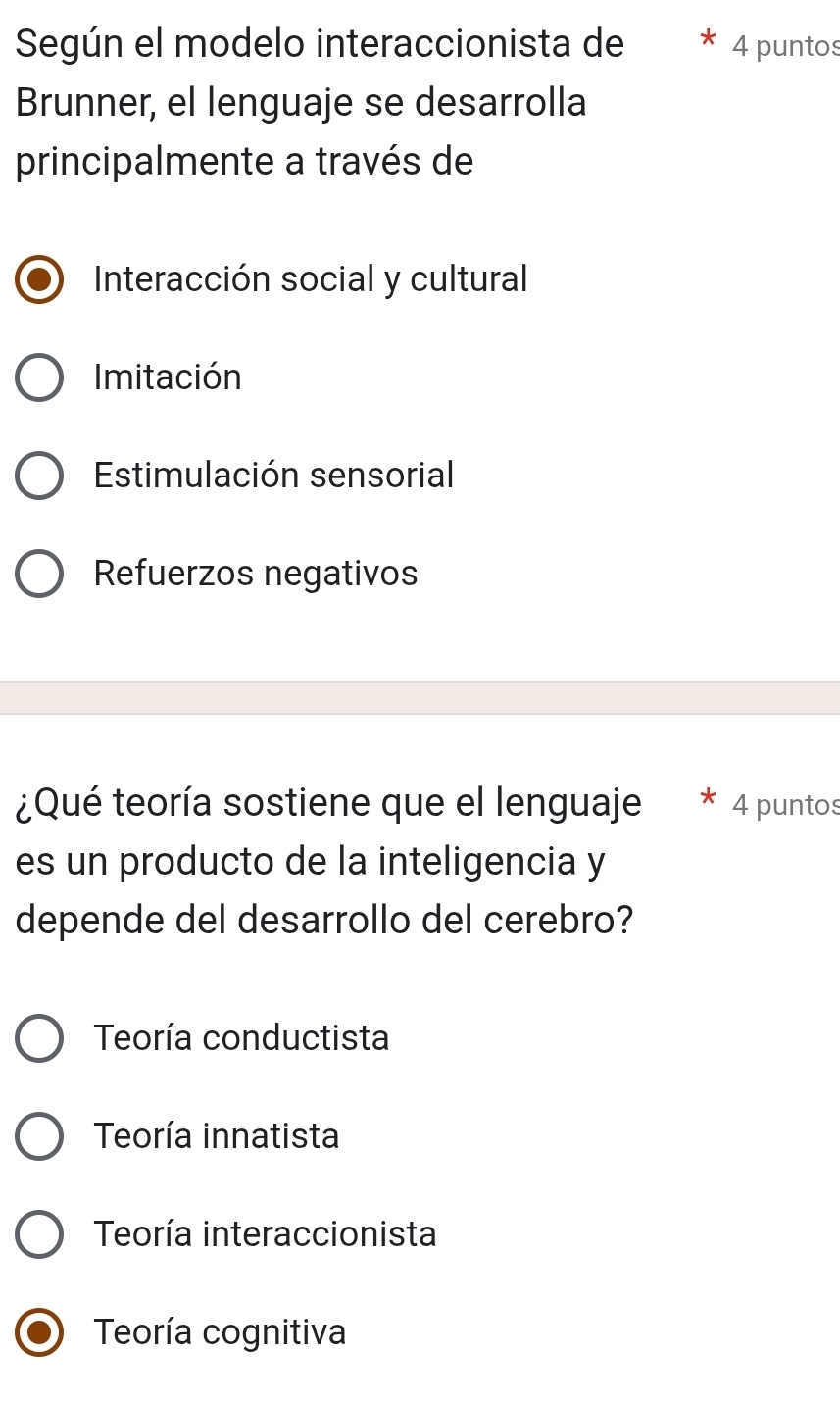The height and width of the screenshot is (1403, 840).
Task: Choose the 'Teoría innatista' radio circle
Action: click(x=39, y=1136)
